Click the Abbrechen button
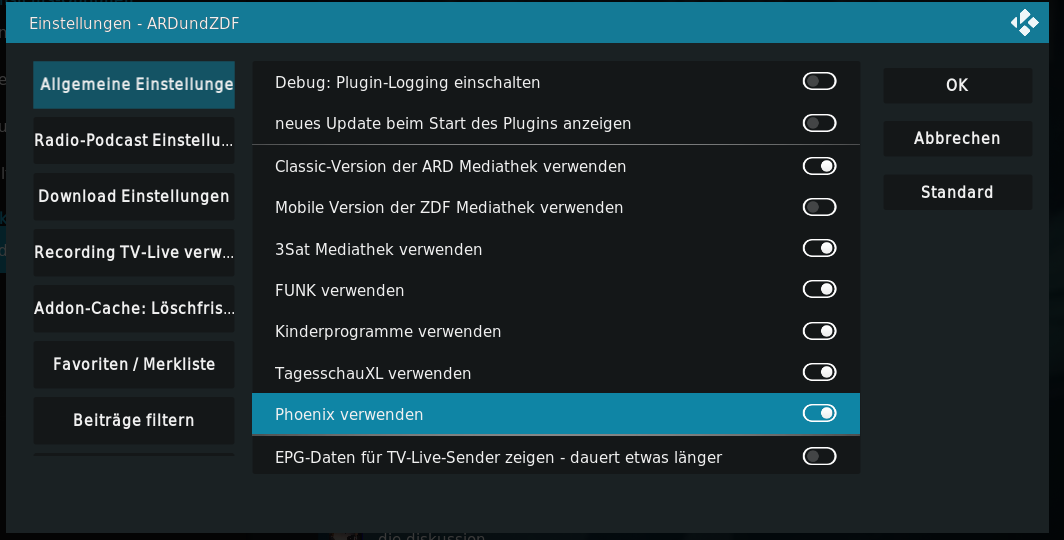This screenshot has height=540, width=1064. tap(957, 138)
